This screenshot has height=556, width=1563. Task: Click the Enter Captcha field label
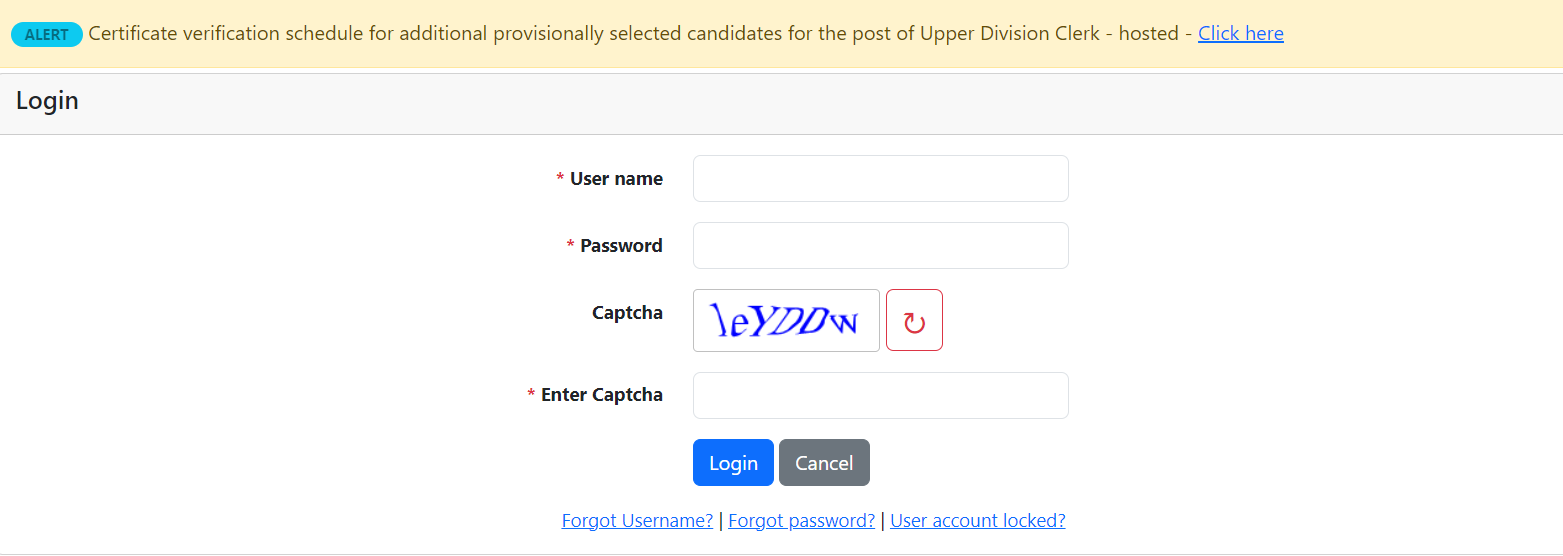click(x=602, y=395)
